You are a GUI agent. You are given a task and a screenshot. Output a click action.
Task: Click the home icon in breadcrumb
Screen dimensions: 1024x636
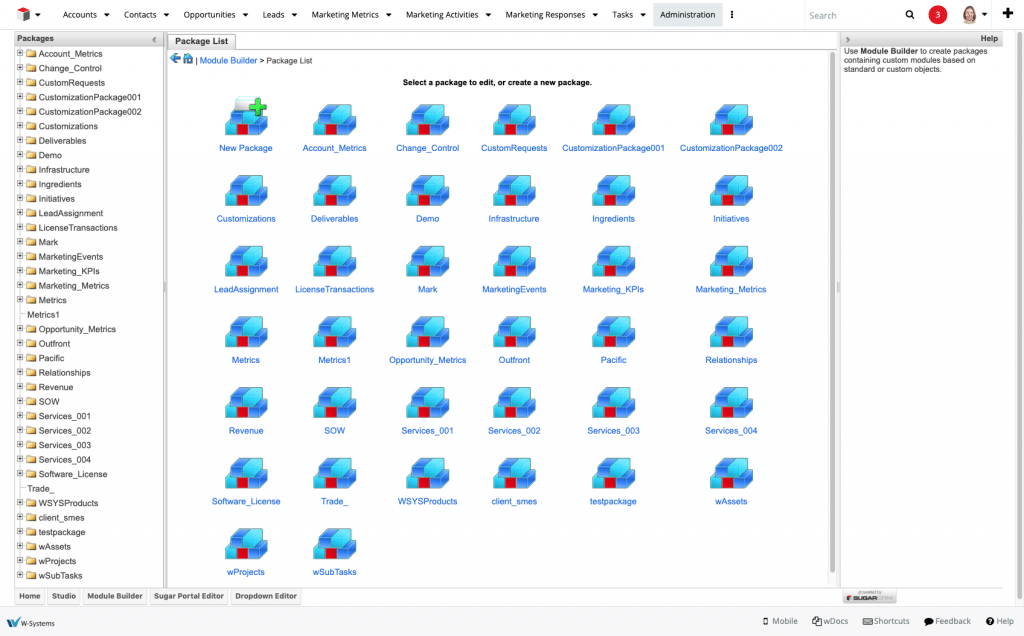188,59
